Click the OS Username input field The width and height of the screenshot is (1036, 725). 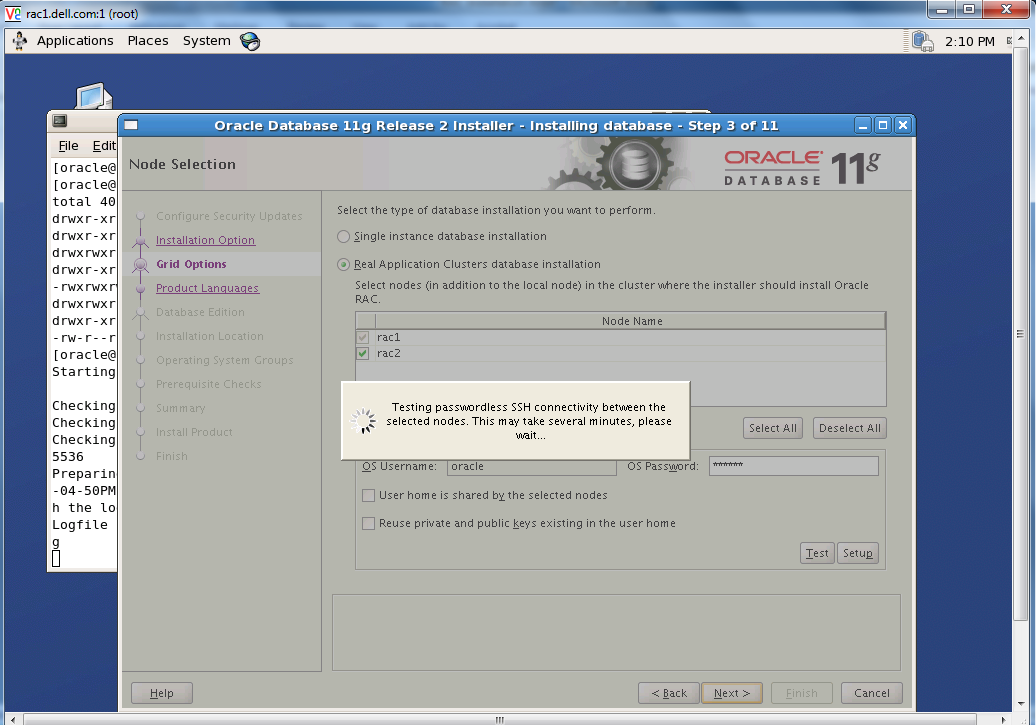(531, 467)
